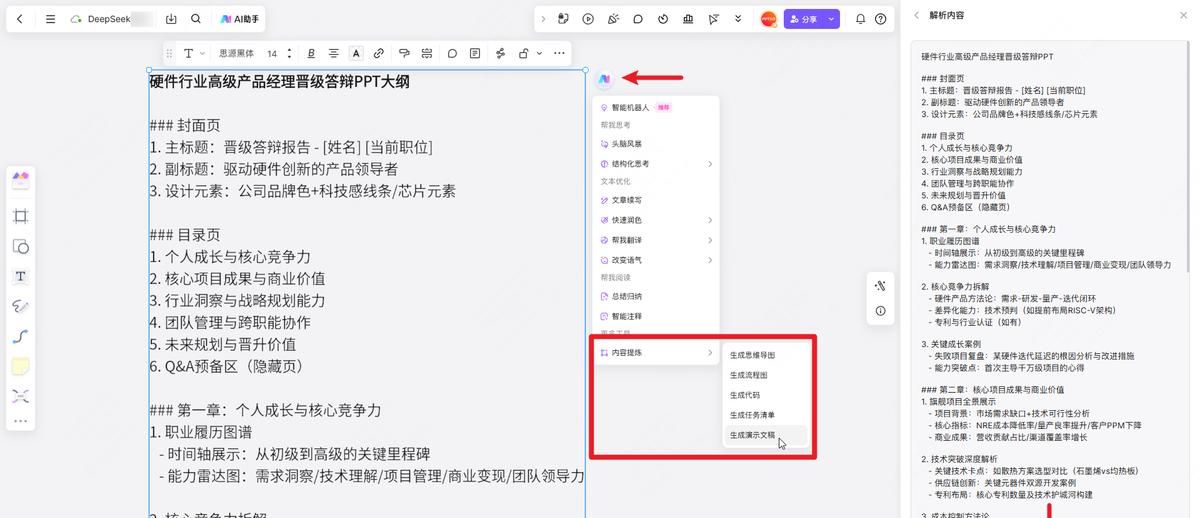Select the mind map tool in sidebar
The height and width of the screenshot is (518, 1200).
pyautogui.click(x=20, y=396)
